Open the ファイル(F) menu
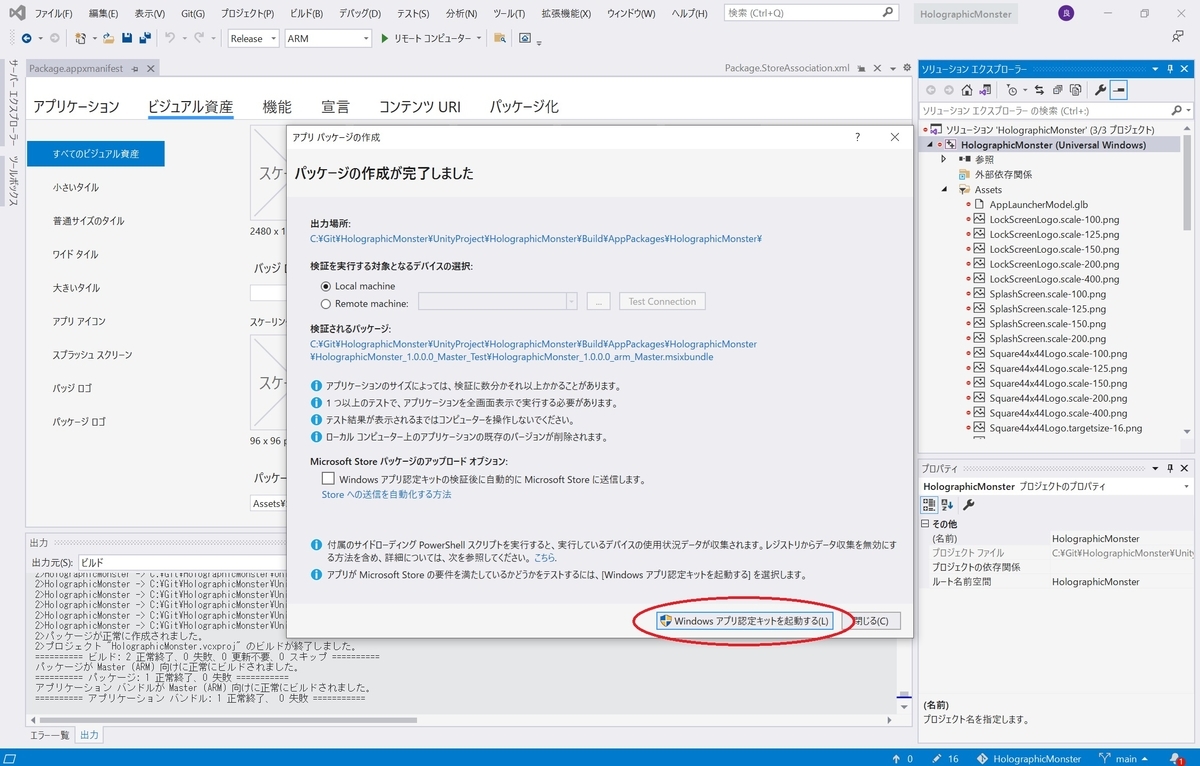The height and width of the screenshot is (766, 1200). 53,14
